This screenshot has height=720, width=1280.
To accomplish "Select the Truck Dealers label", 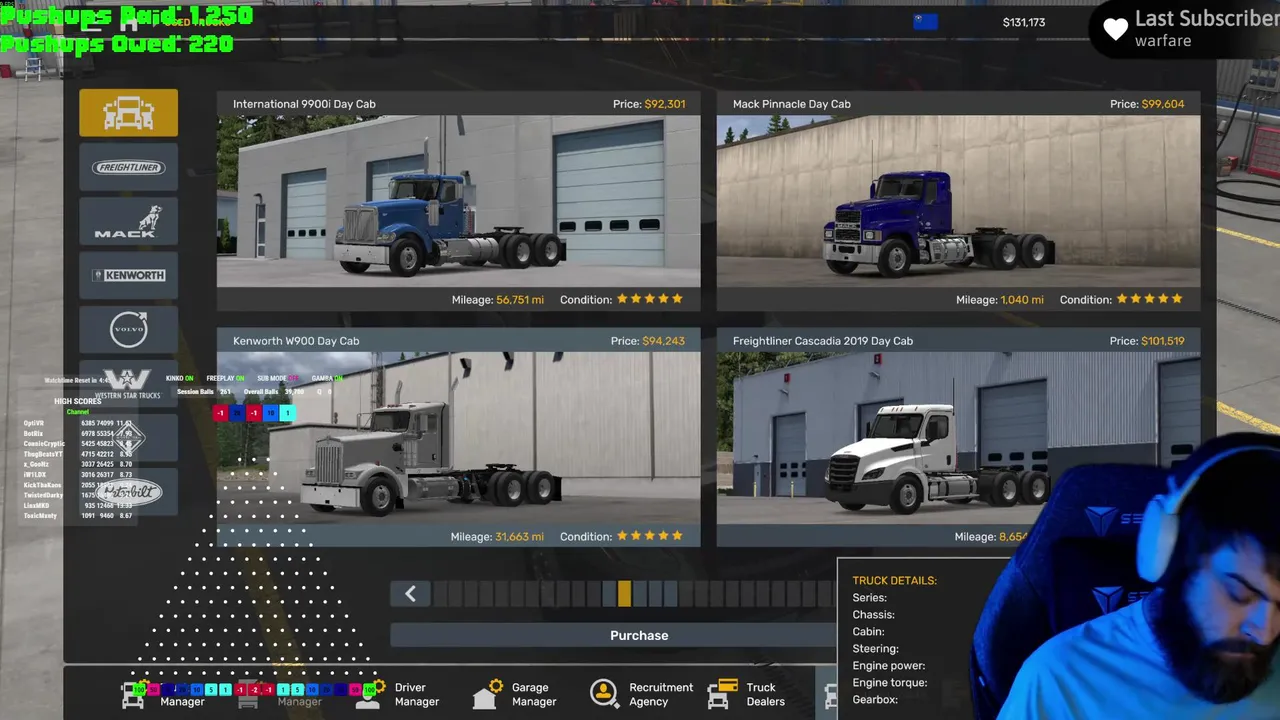I will 766,695.
